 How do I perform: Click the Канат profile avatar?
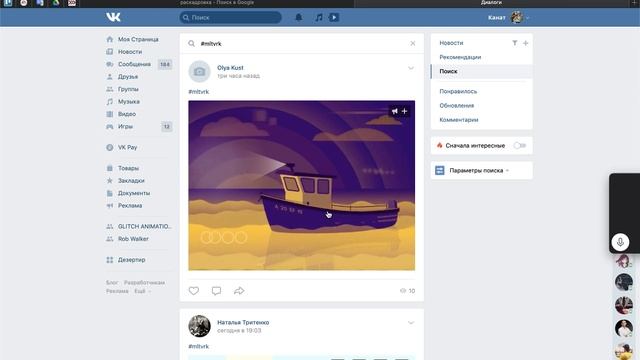coord(517,17)
